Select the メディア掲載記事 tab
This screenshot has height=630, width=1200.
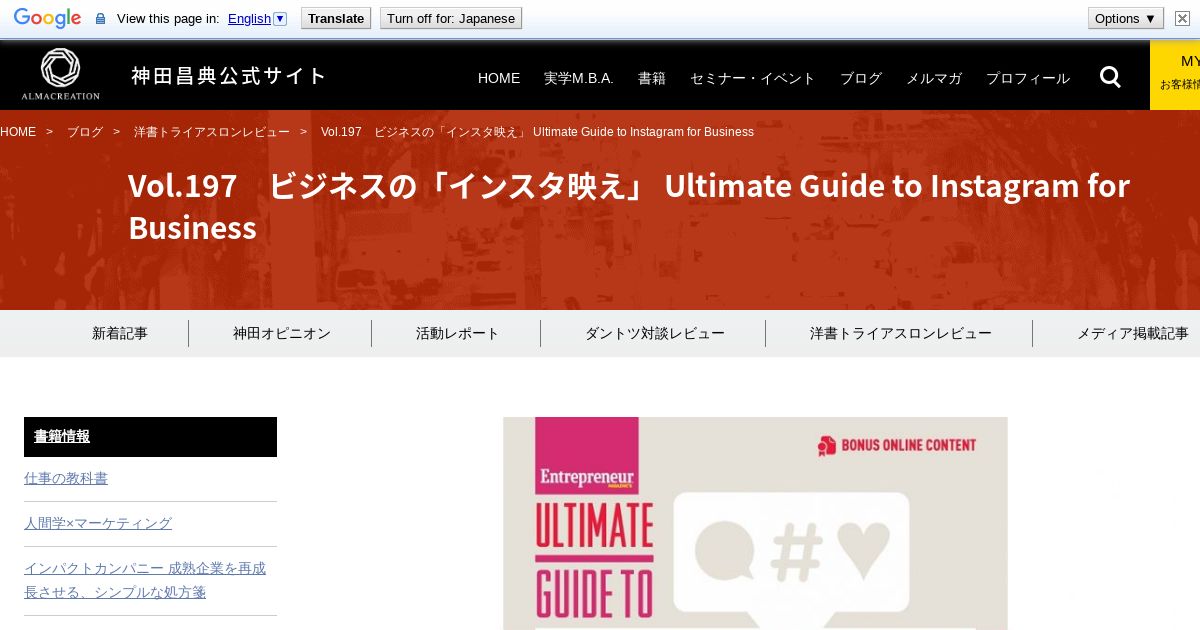click(1132, 333)
